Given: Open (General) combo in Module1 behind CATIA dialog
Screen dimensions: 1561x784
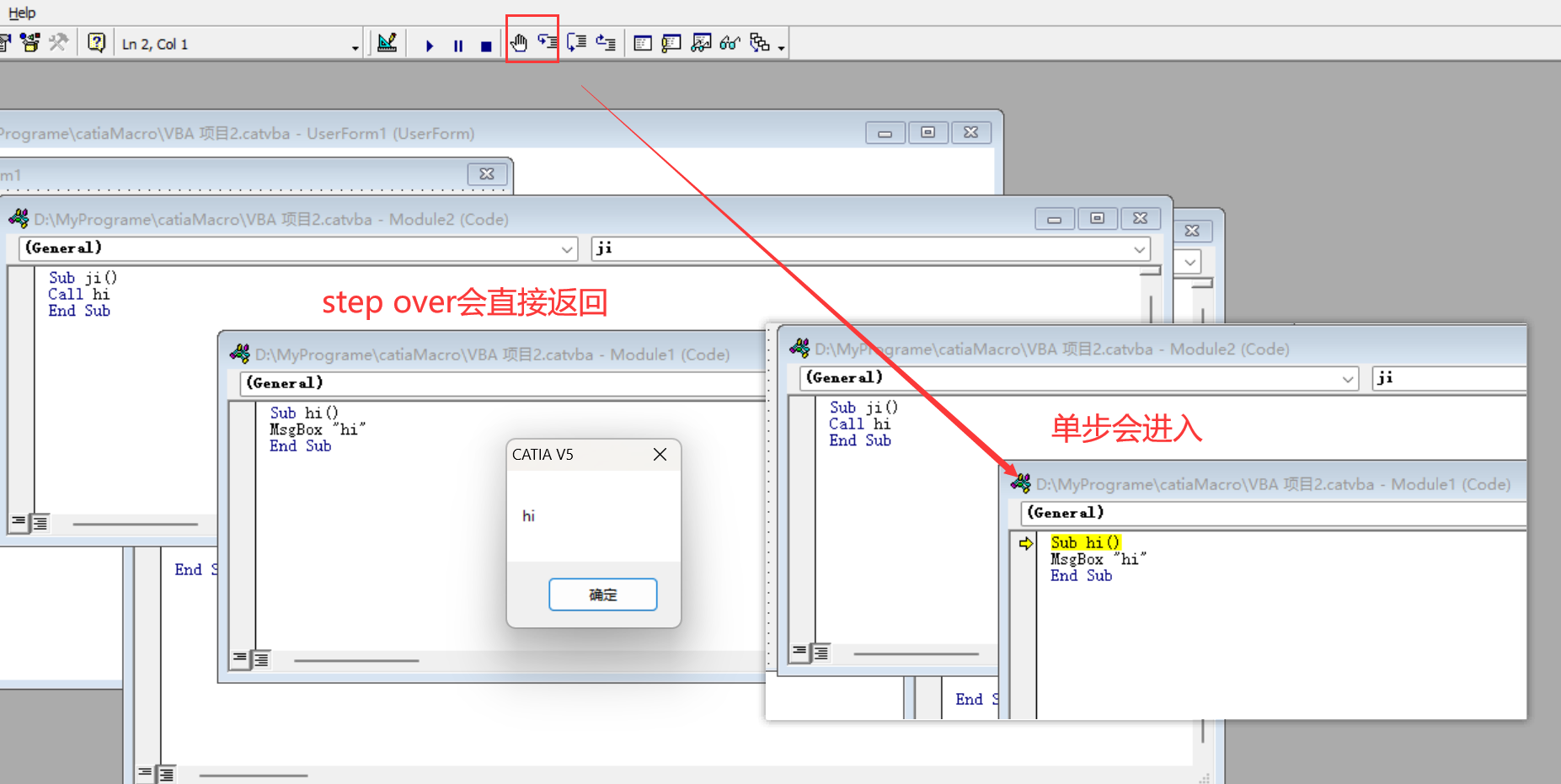Looking at the screenshot, I should (x=502, y=383).
